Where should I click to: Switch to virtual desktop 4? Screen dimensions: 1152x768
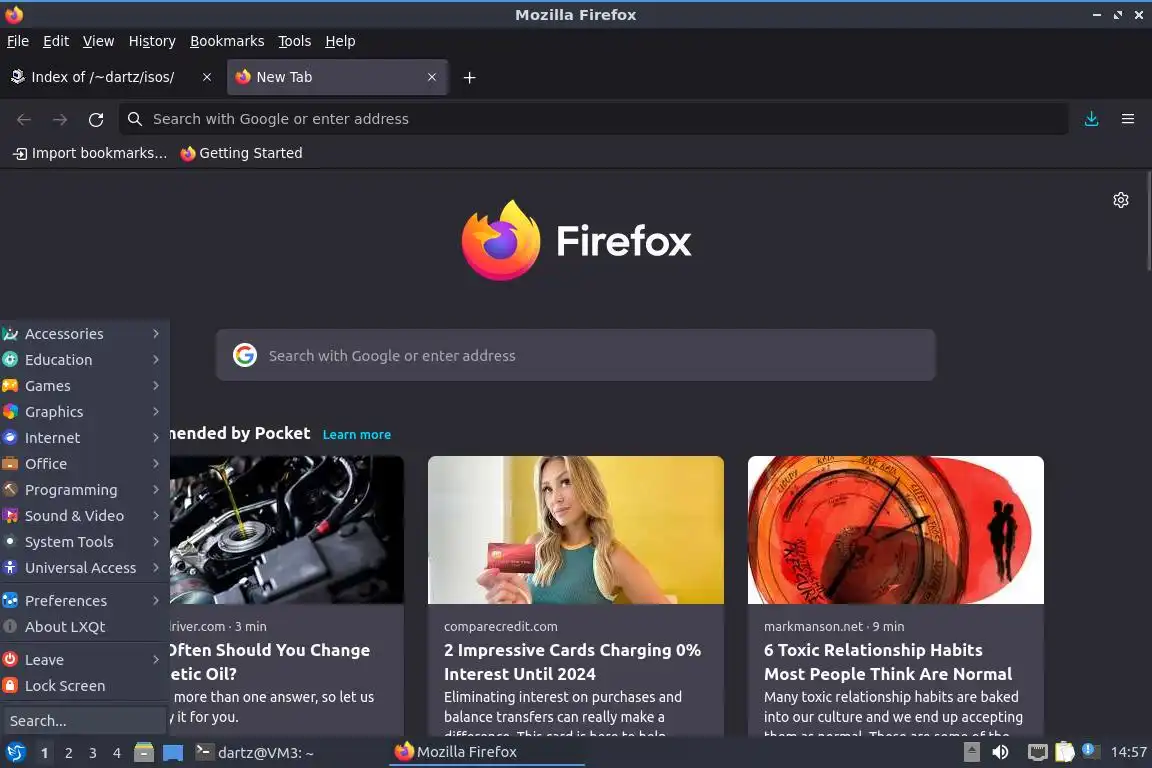tap(116, 753)
